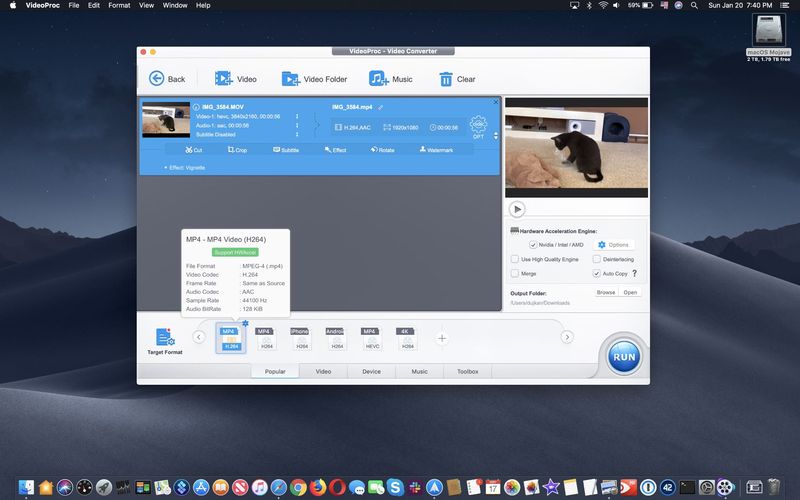Click the IMG_3584.MOV video thumbnail
The width and height of the screenshot is (800, 500).
(166, 120)
